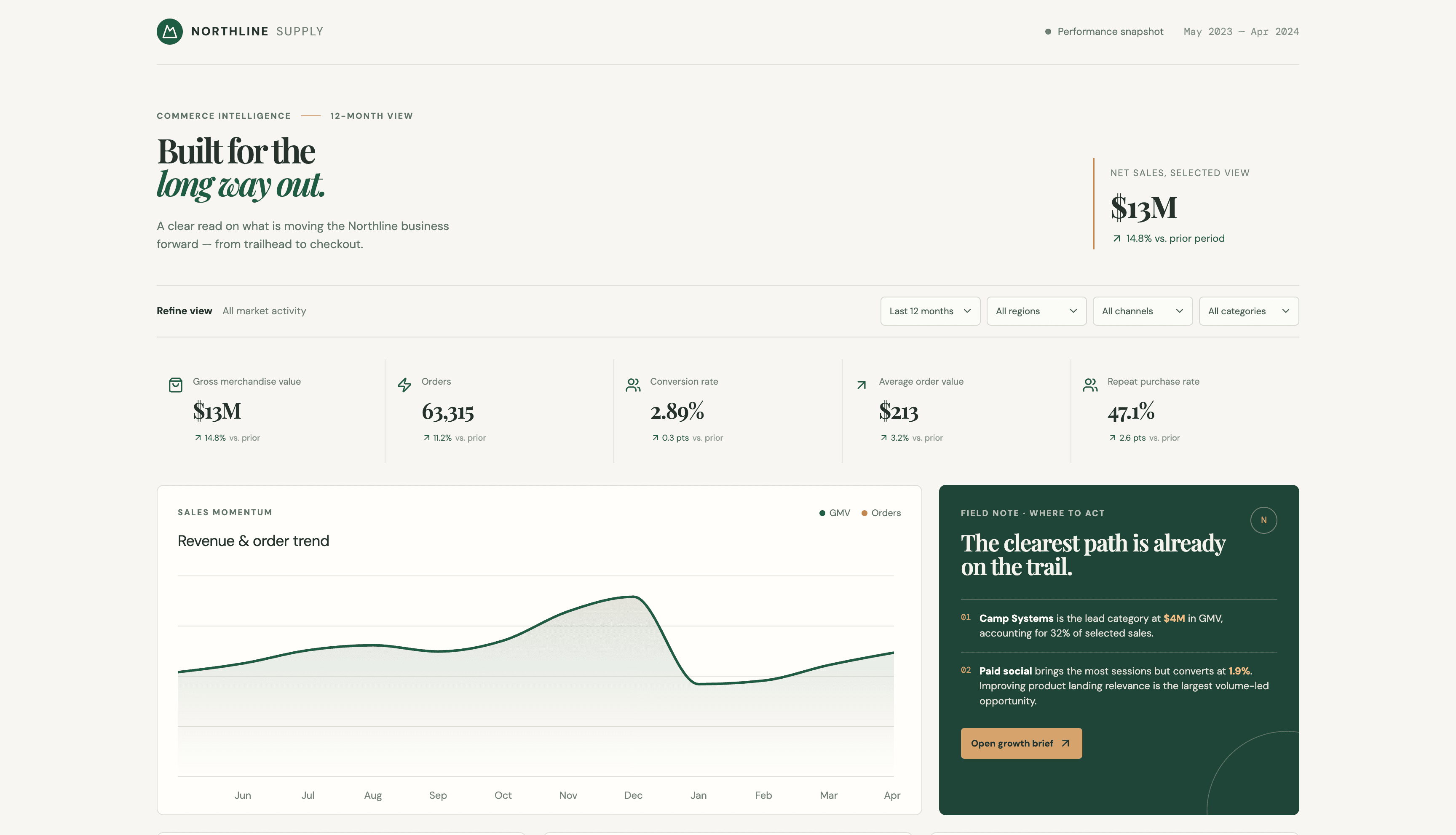Click the All market activity text
1456x835 pixels.
[264, 311]
